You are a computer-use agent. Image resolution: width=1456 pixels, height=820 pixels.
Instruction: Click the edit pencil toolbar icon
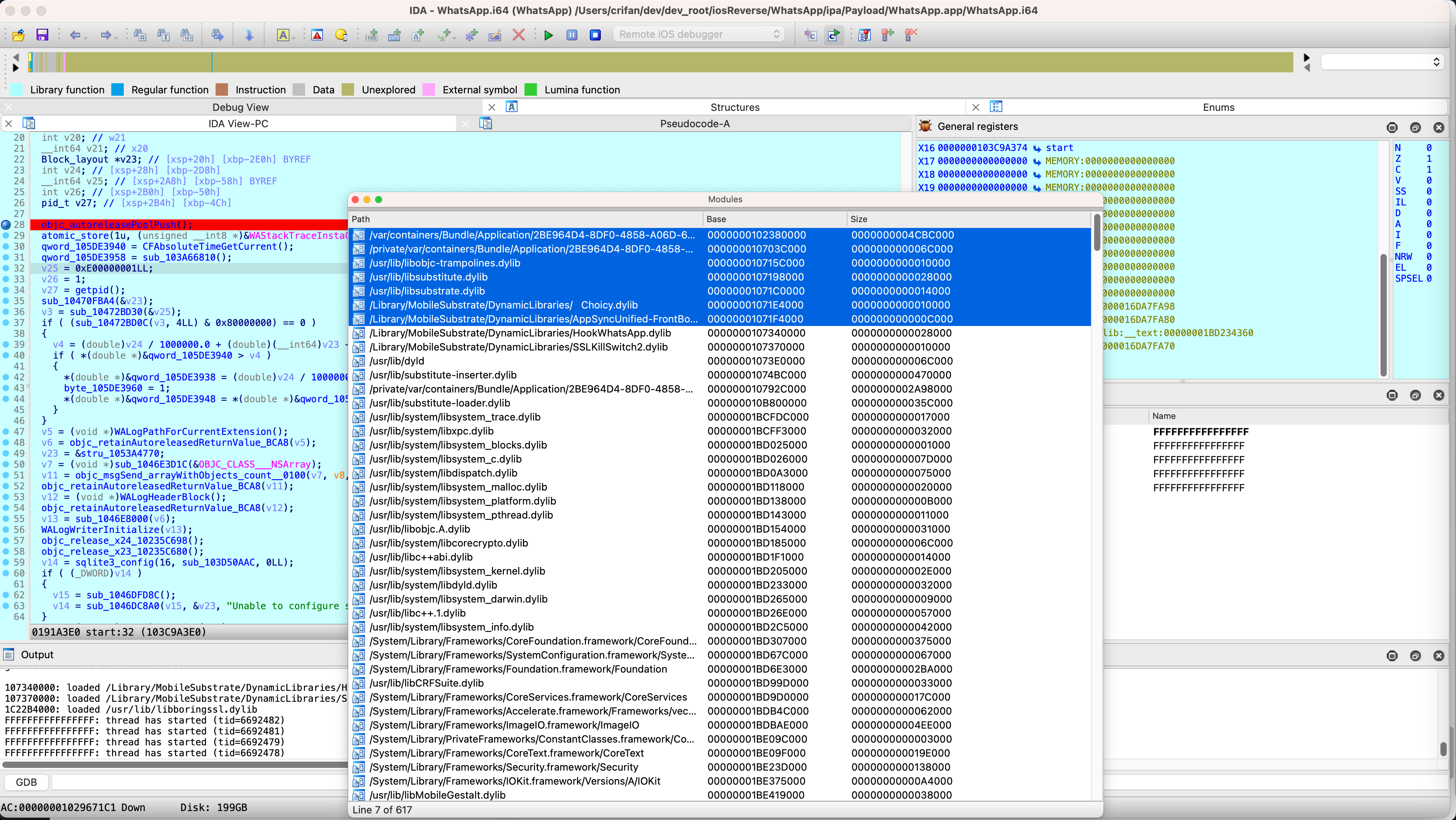(x=495, y=35)
